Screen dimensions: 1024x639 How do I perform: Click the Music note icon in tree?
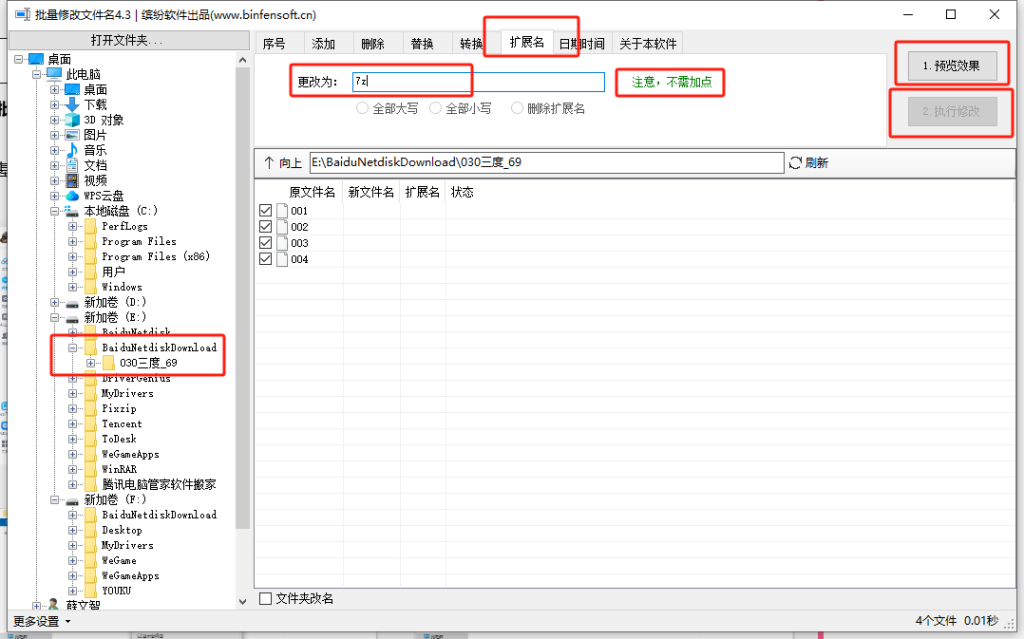[x=72, y=150]
